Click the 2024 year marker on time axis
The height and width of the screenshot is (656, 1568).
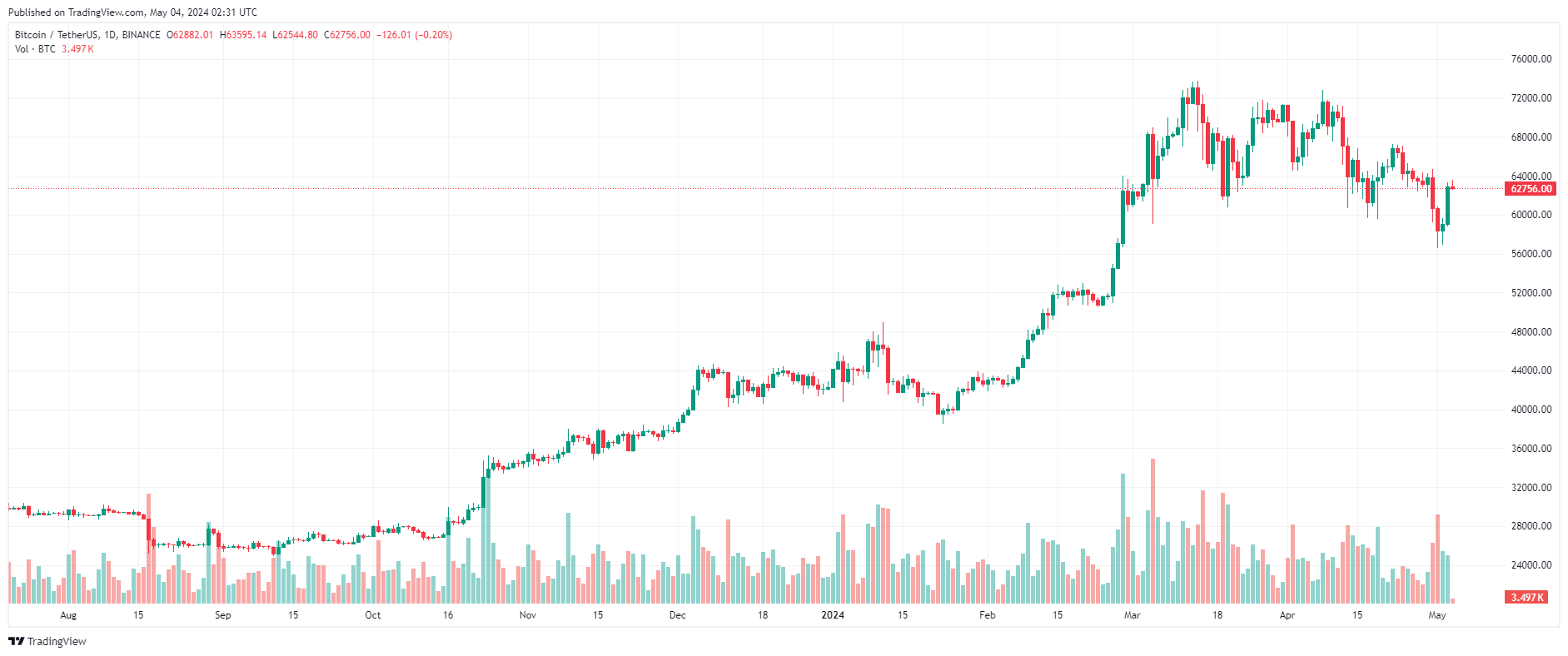point(833,615)
